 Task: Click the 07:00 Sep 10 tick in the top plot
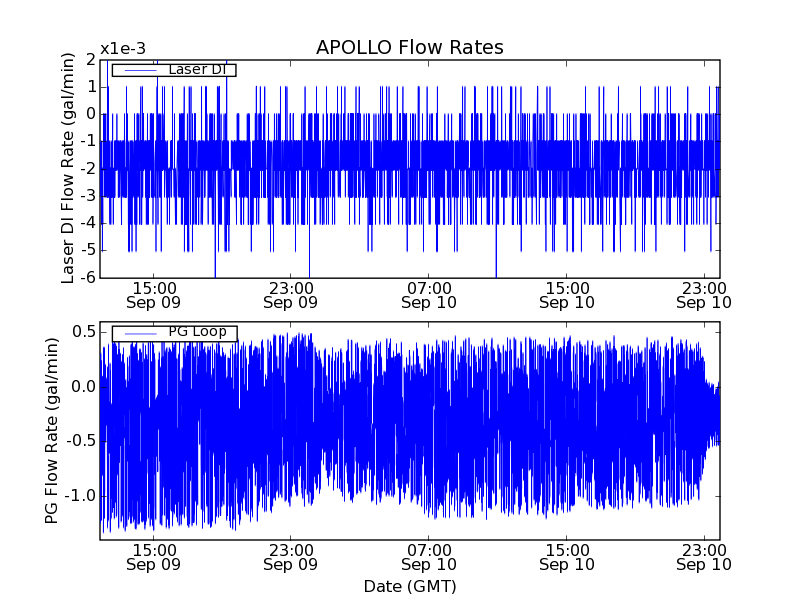pos(429,294)
